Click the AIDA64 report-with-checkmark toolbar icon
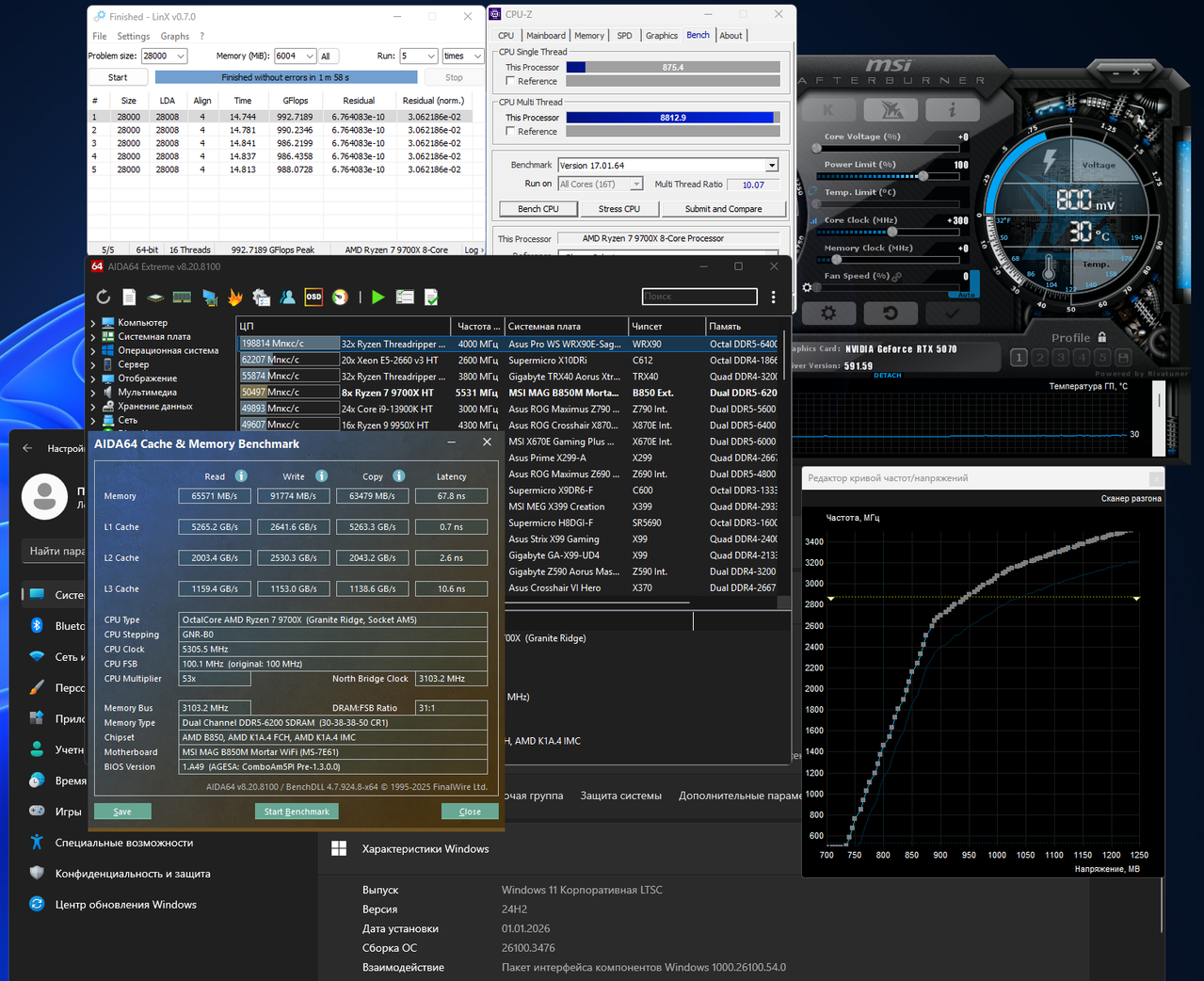This screenshot has width=1204, height=981. pos(431,297)
